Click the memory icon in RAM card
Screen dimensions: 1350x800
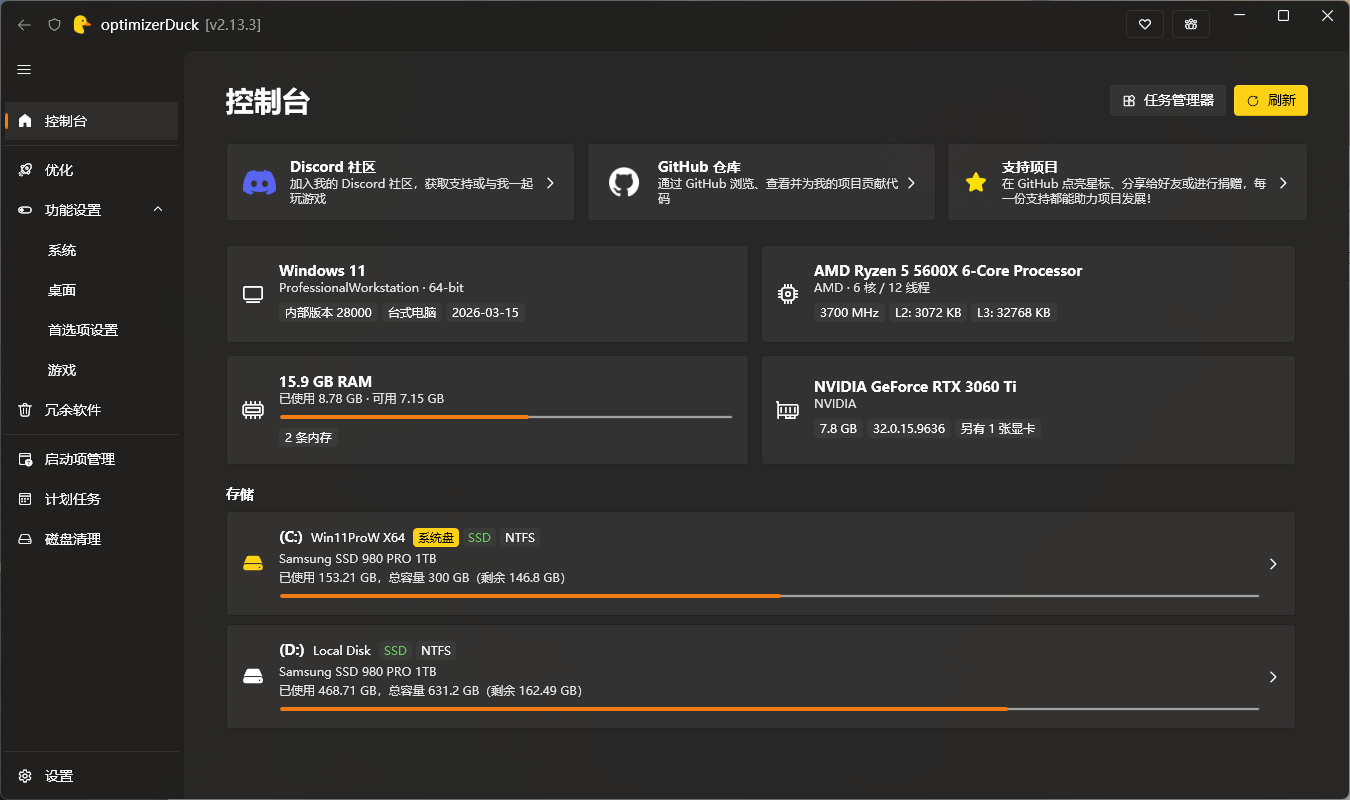253,410
